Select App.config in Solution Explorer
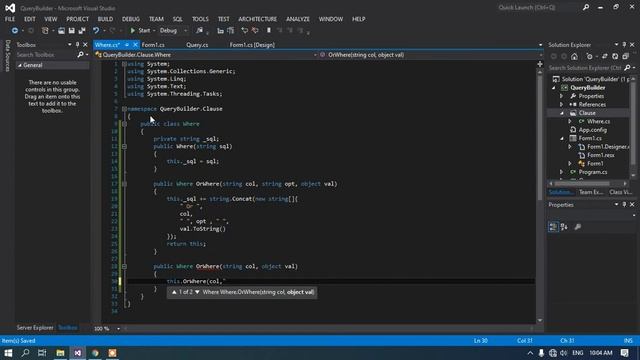The height and width of the screenshot is (360, 640). pyautogui.click(x=593, y=130)
